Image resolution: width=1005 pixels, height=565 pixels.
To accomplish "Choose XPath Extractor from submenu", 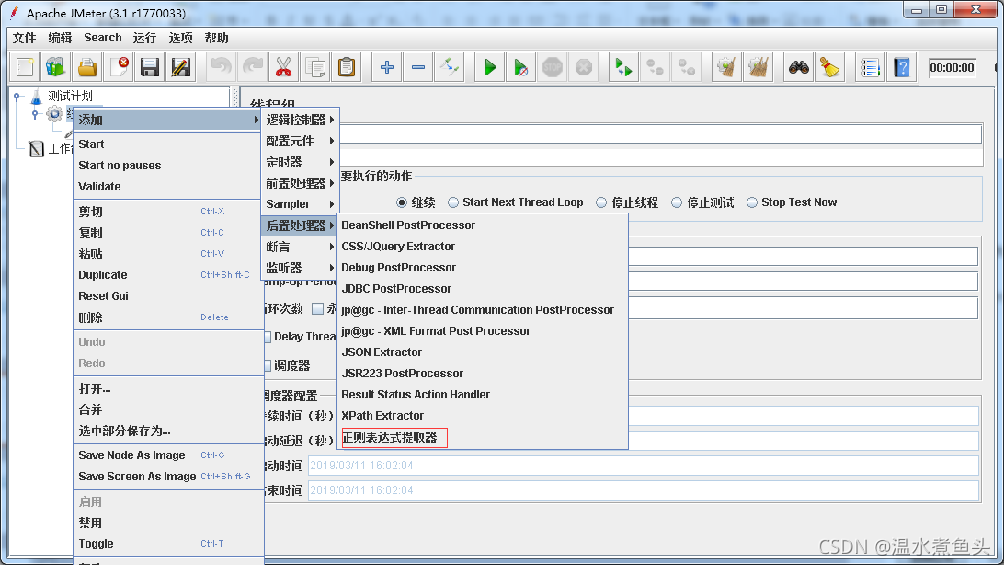I will point(483,416).
